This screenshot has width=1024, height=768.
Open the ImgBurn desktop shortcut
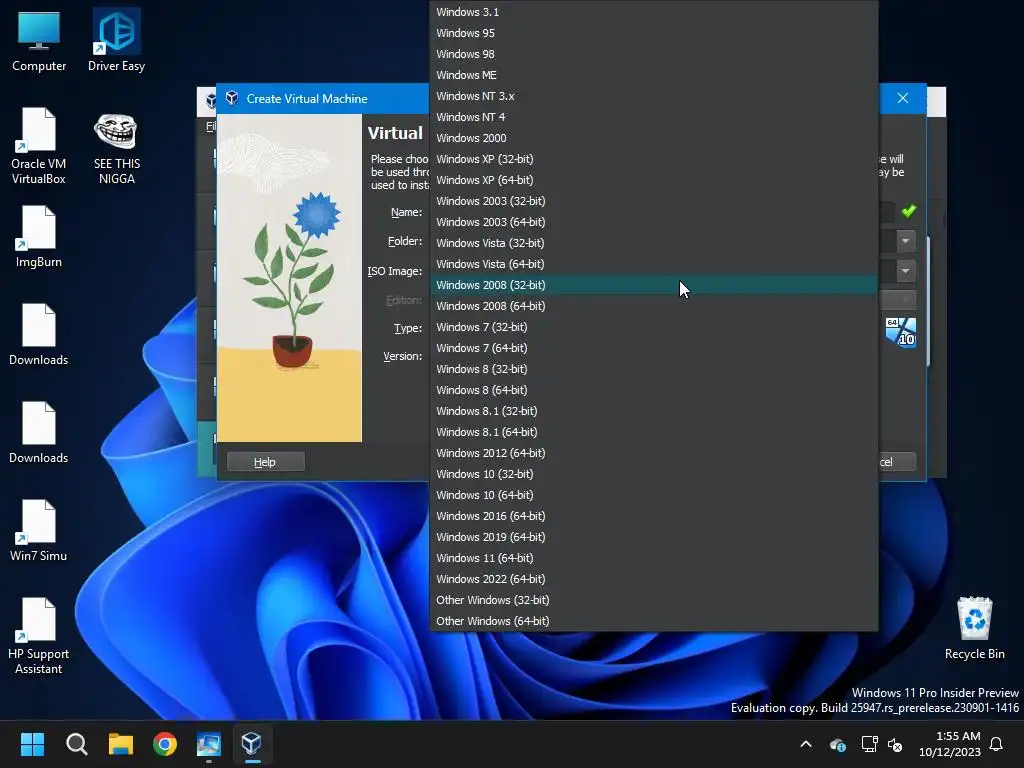[x=39, y=236]
